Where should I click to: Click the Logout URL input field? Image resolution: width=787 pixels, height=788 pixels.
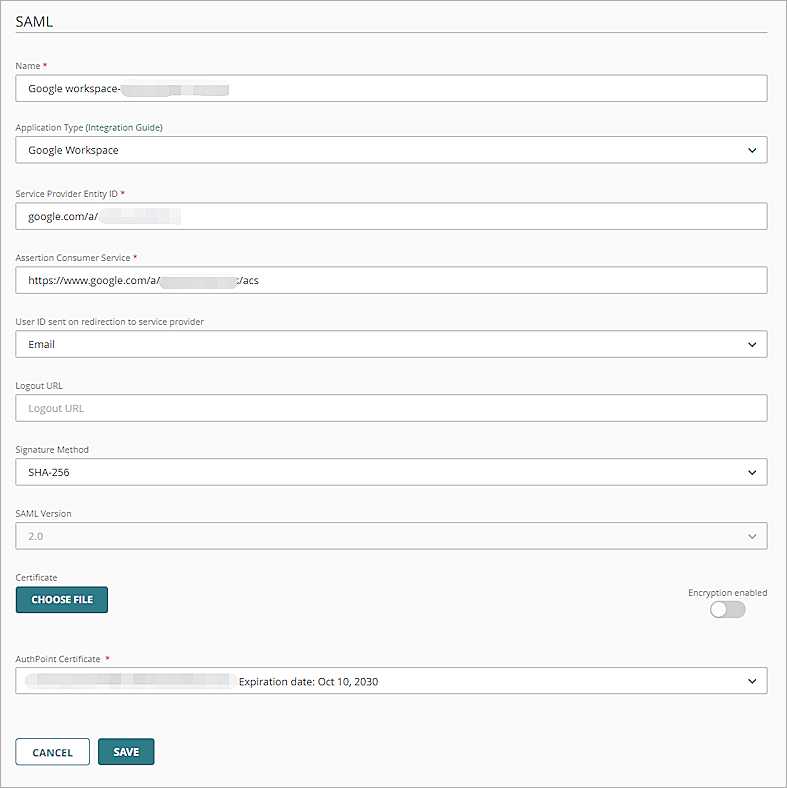click(x=391, y=408)
